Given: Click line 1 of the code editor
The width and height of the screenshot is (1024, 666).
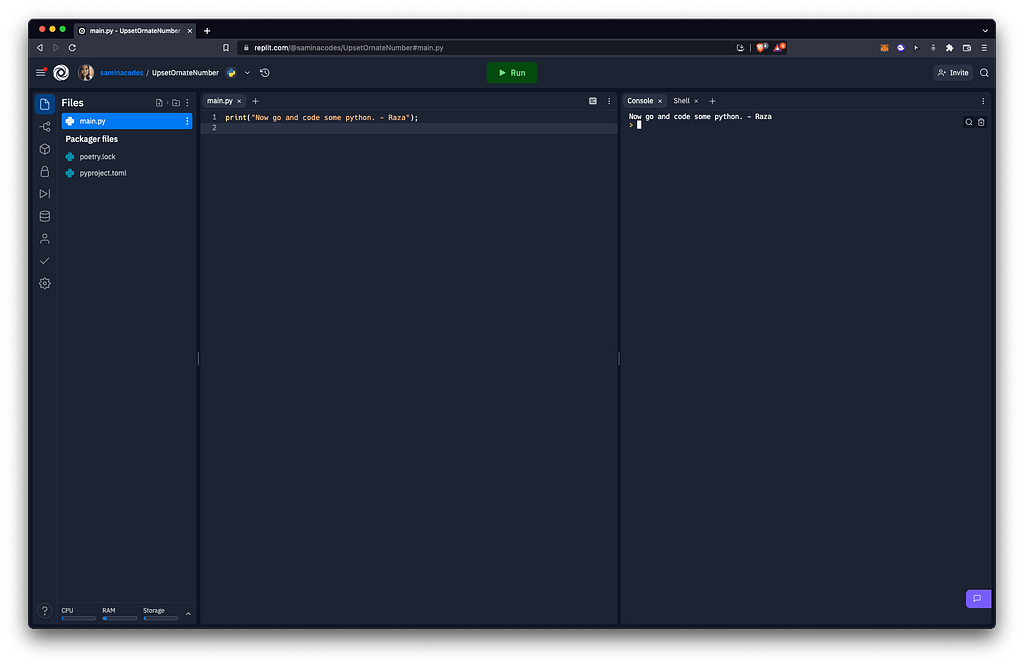Looking at the screenshot, I should [x=321, y=118].
